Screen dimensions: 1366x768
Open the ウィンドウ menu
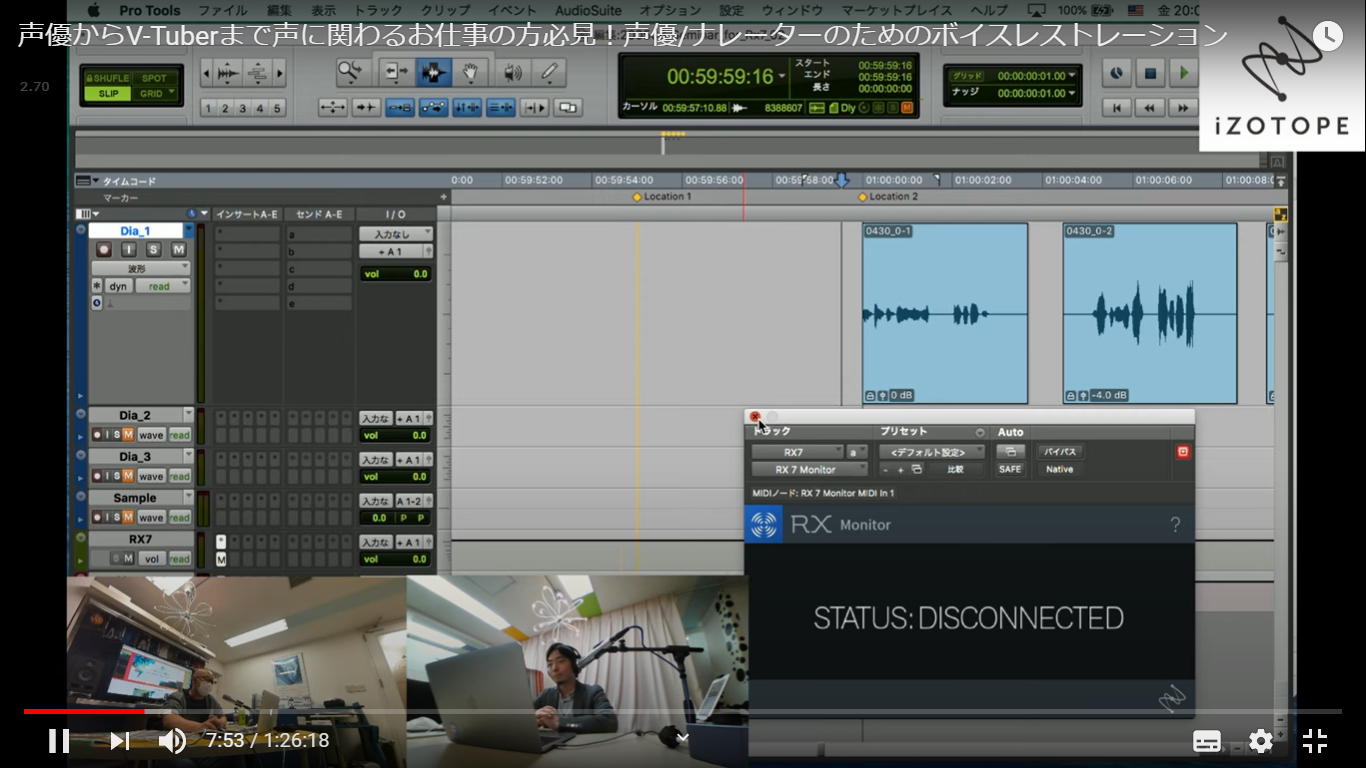(792, 10)
